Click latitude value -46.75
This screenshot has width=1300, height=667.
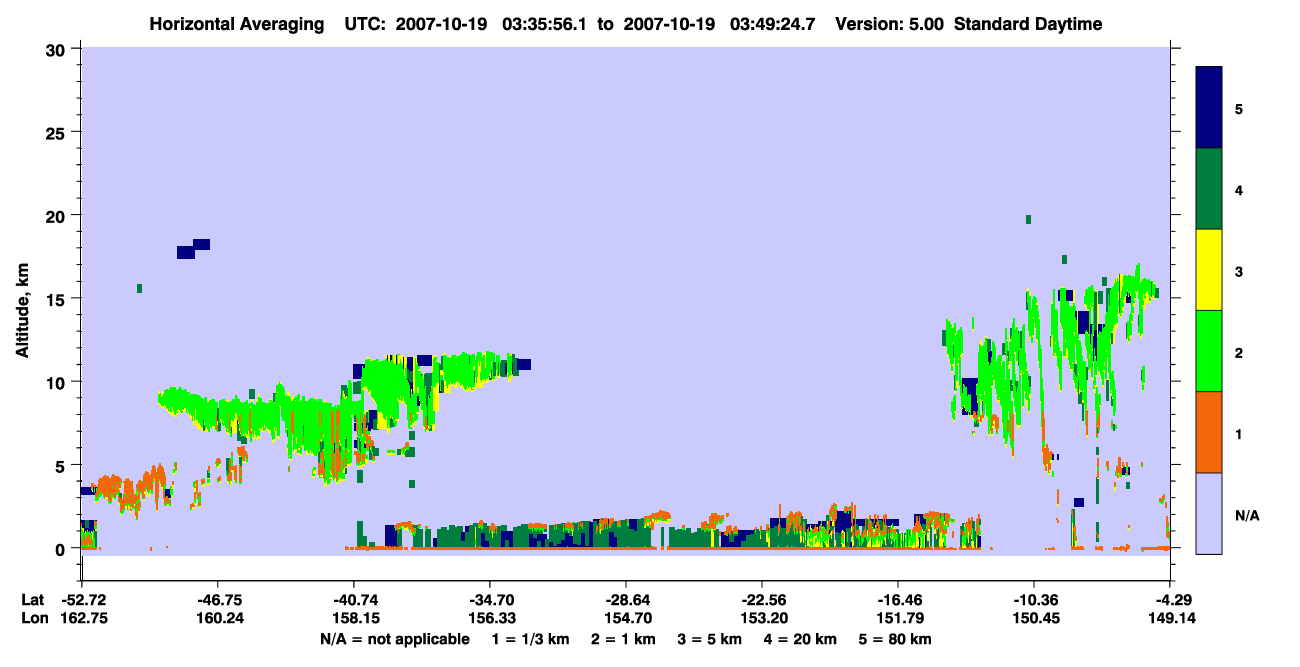(218, 600)
